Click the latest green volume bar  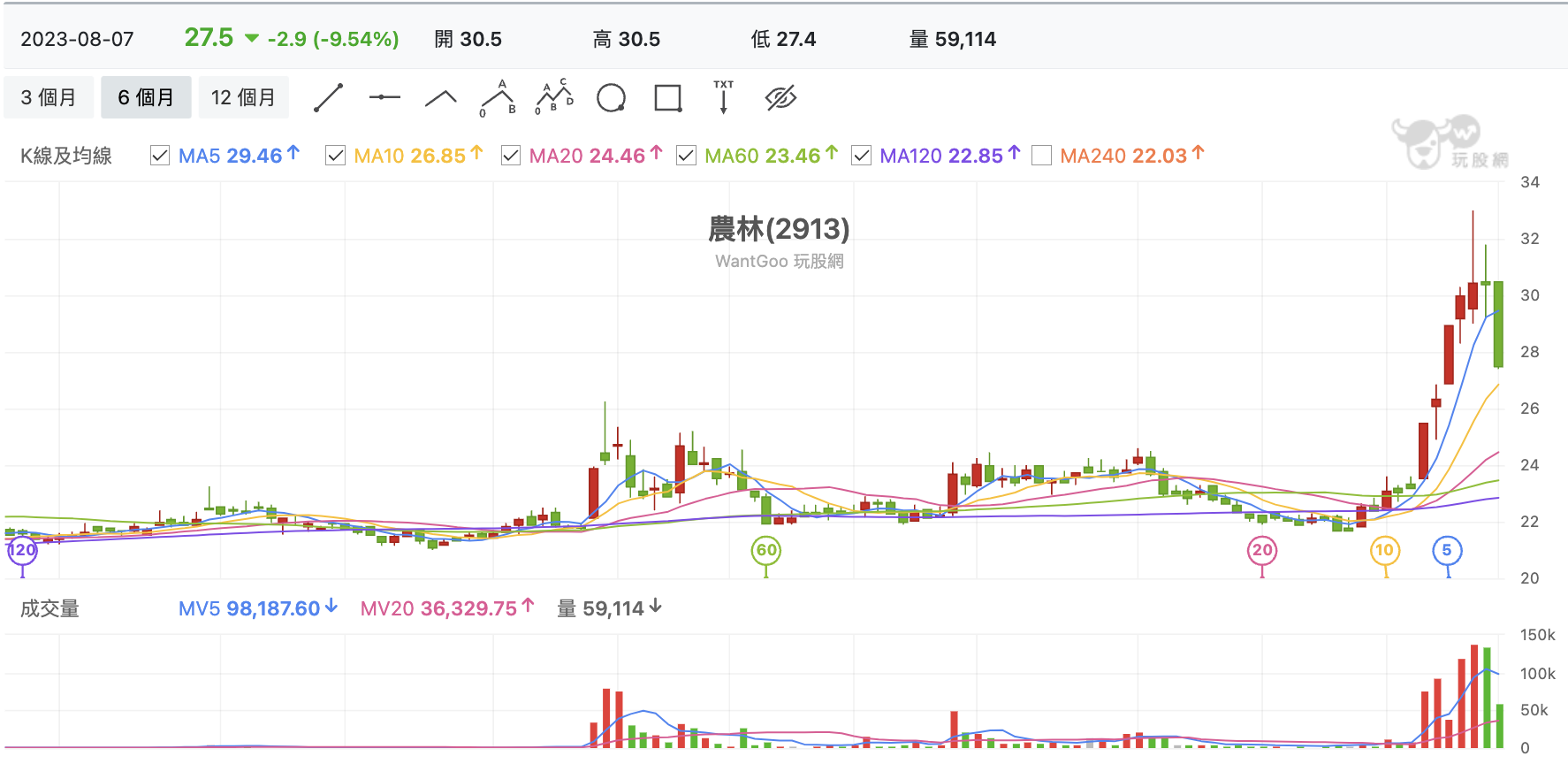pyautogui.click(x=1500, y=726)
